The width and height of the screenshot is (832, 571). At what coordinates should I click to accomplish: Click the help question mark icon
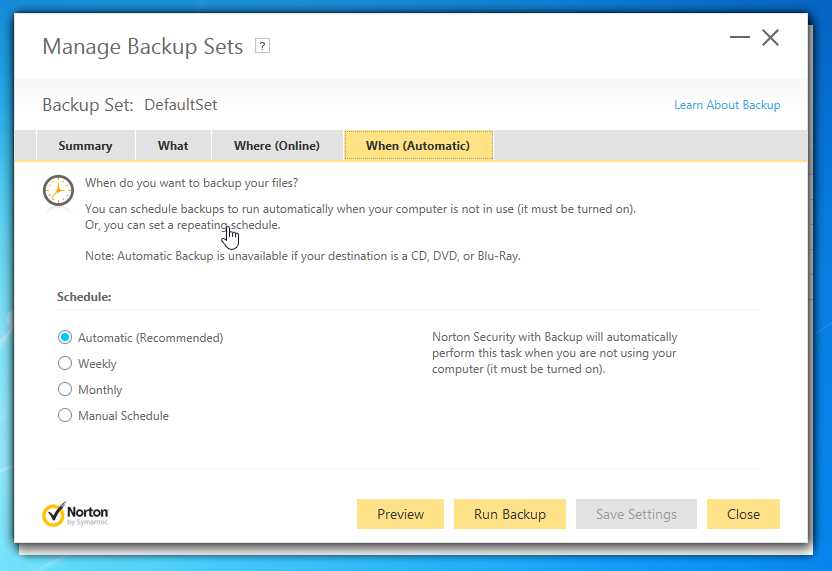(x=262, y=46)
